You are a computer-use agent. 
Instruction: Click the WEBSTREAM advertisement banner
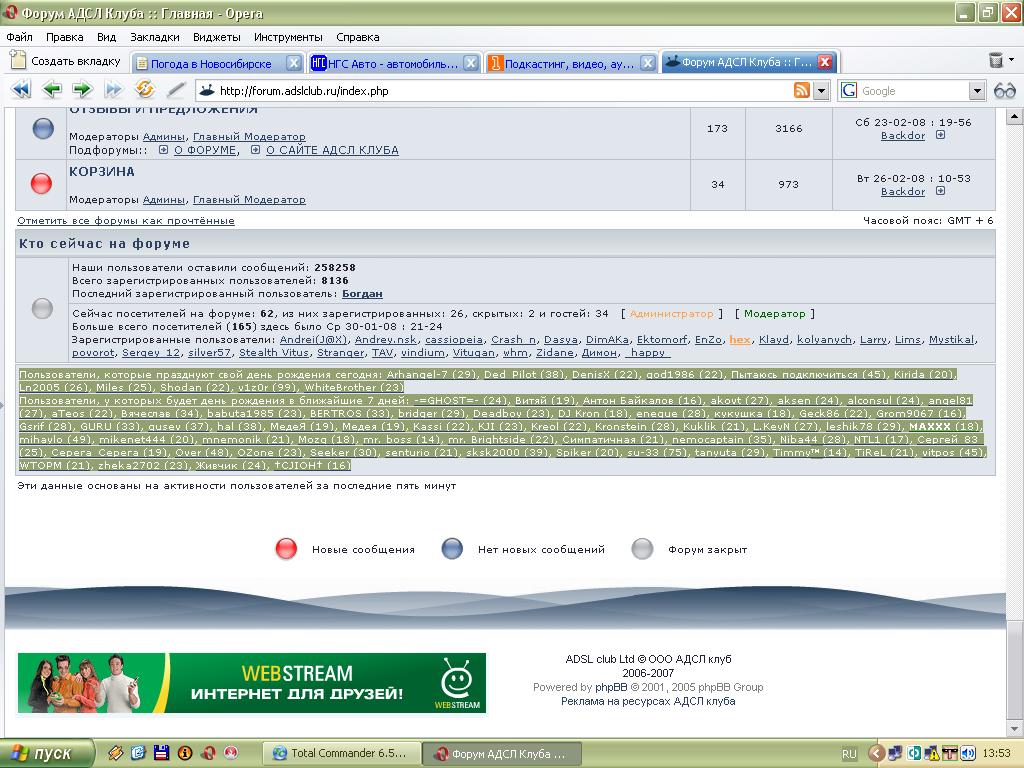[x=251, y=683]
